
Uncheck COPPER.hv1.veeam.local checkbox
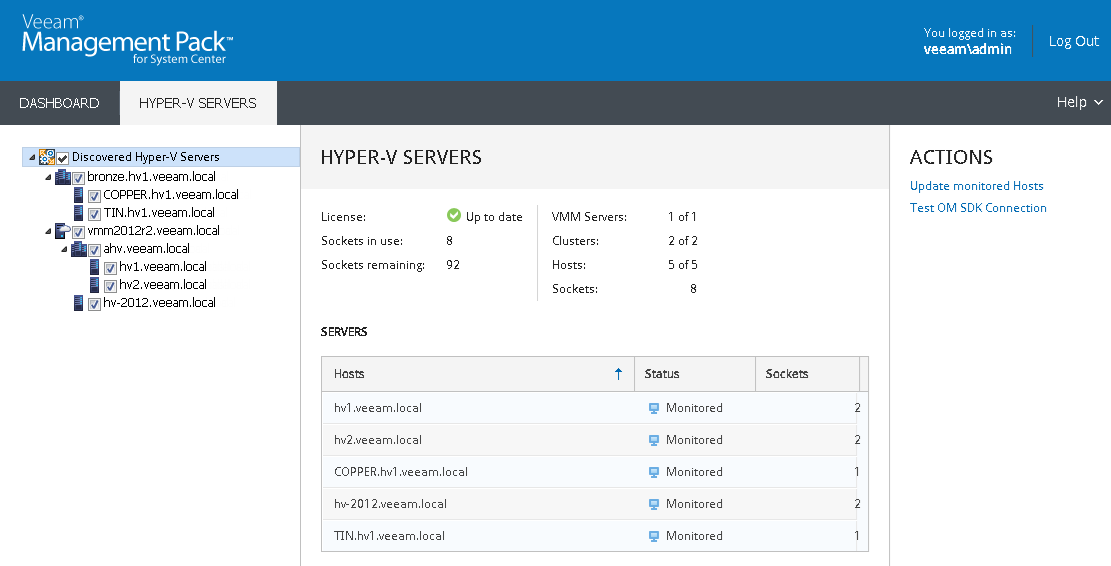(x=94, y=196)
